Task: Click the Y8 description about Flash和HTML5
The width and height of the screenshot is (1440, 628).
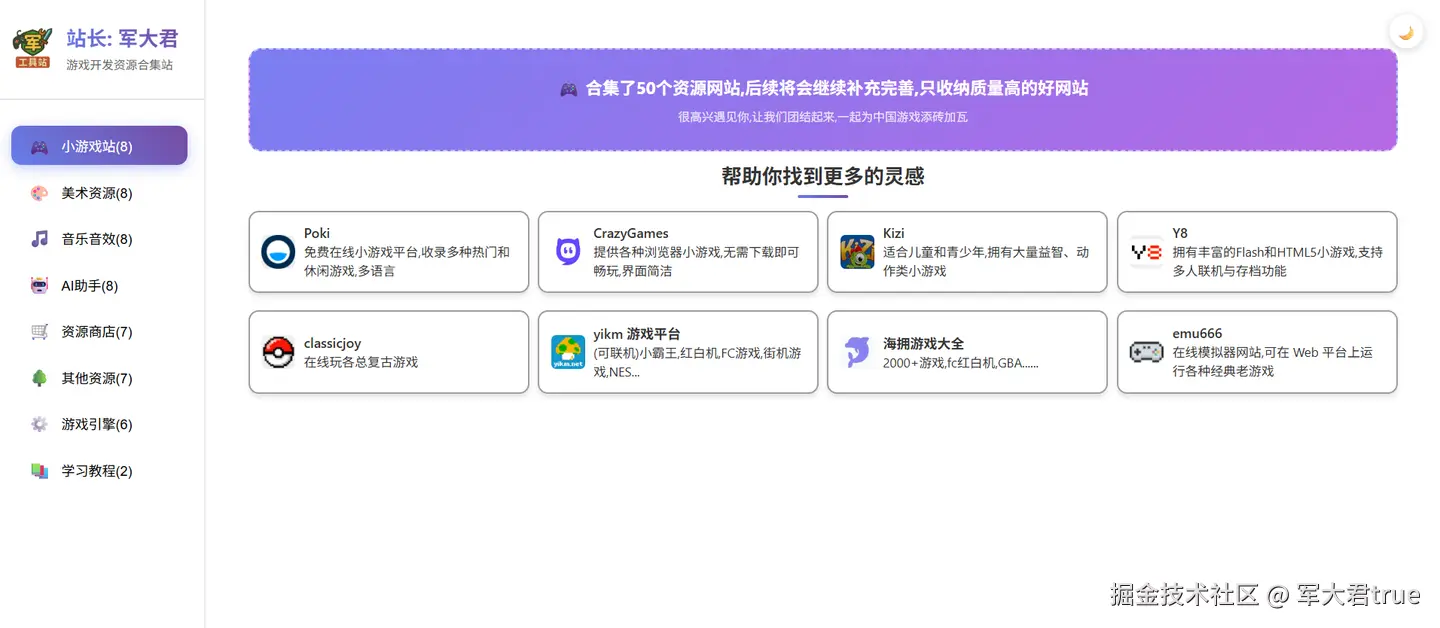Action: (1277, 261)
